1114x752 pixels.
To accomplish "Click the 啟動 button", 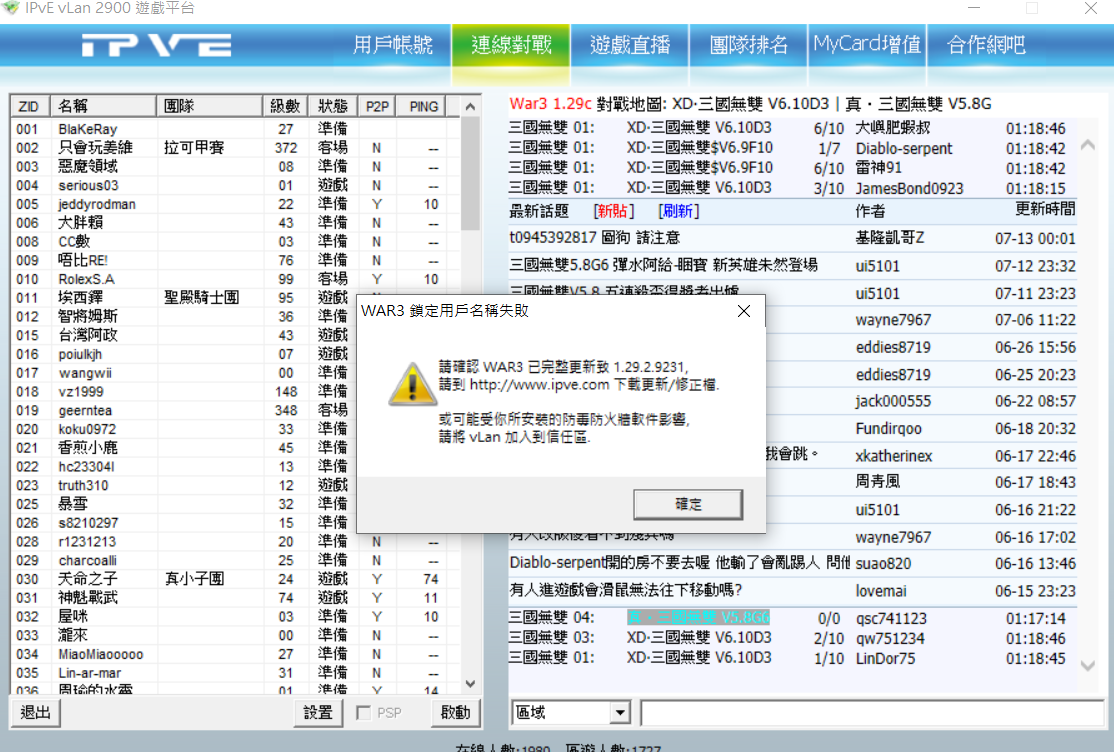I will (x=455, y=712).
